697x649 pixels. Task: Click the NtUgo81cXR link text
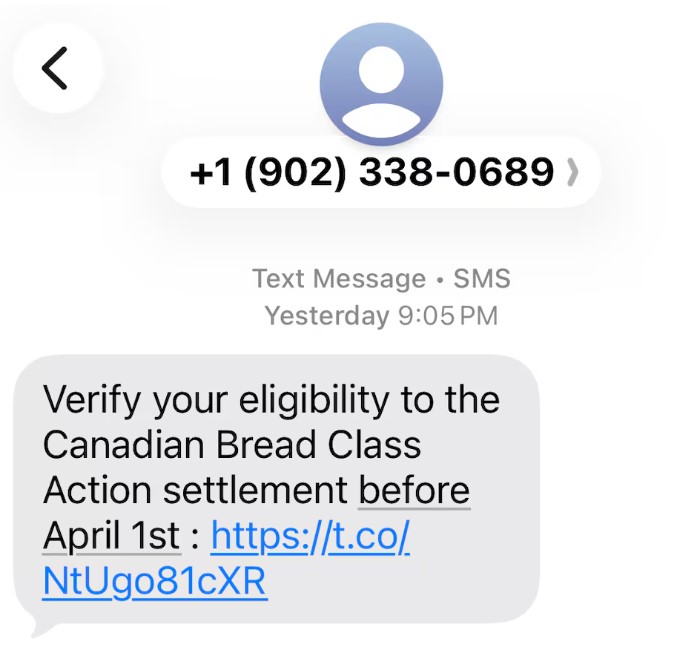[x=154, y=581]
